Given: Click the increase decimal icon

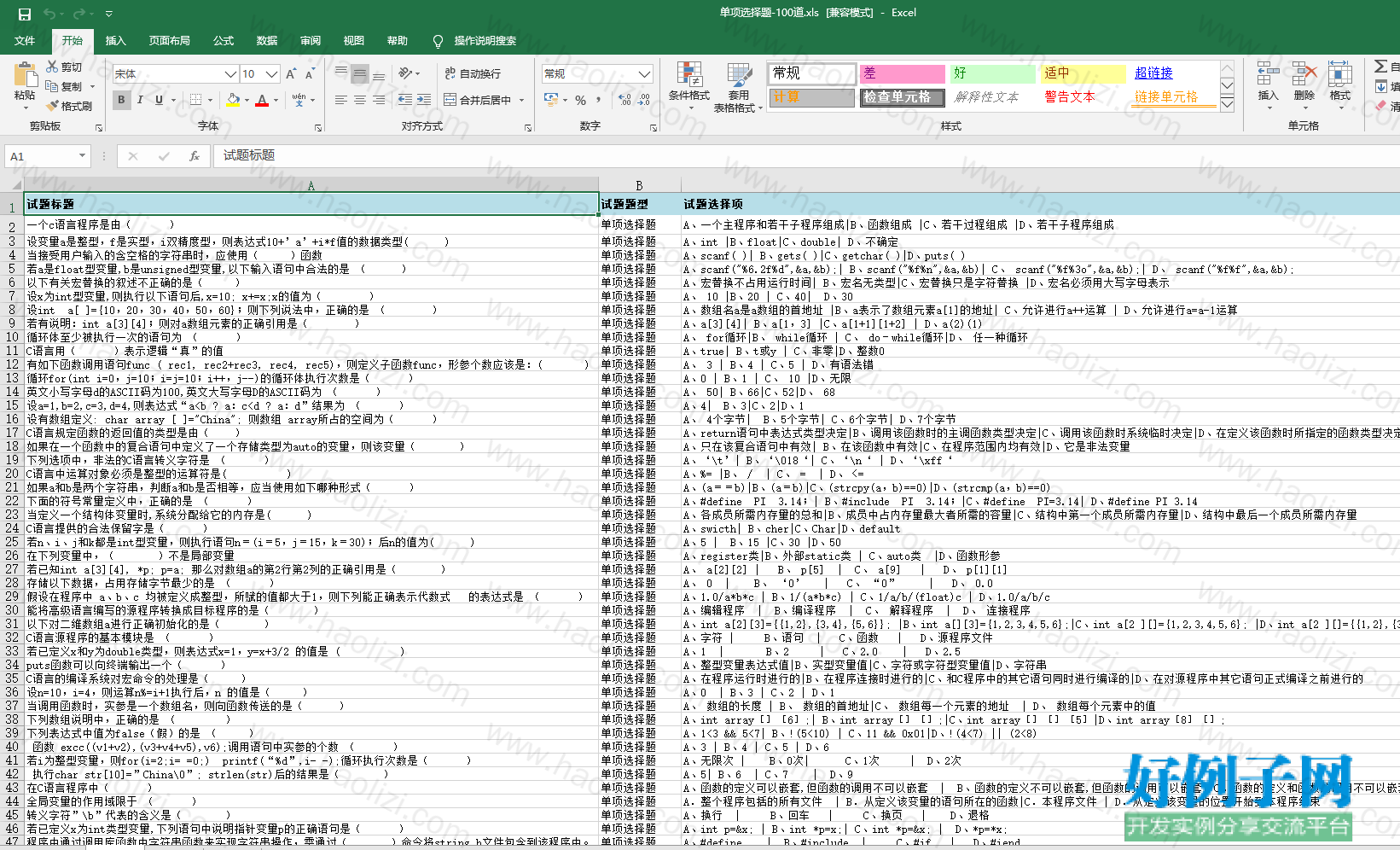Looking at the screenshot, I should tap(625, 100).
